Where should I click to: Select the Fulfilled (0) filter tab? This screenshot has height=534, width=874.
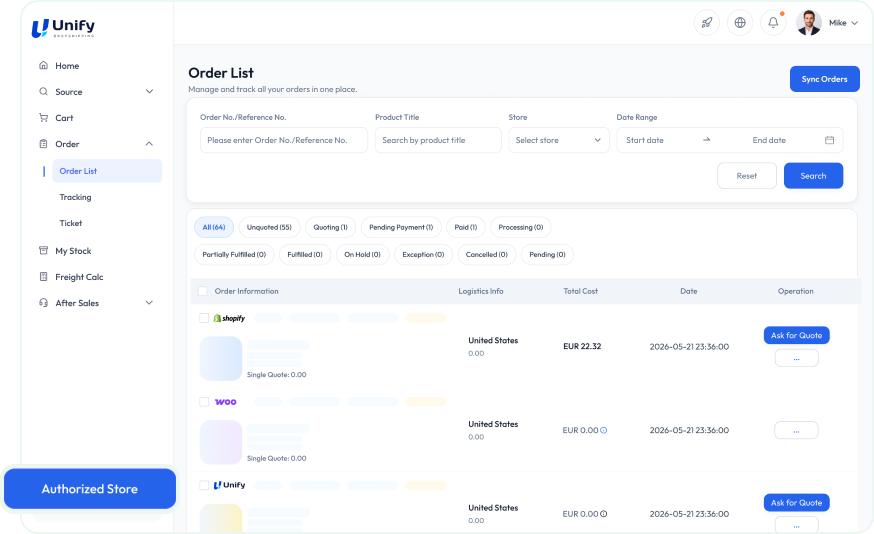305,255
